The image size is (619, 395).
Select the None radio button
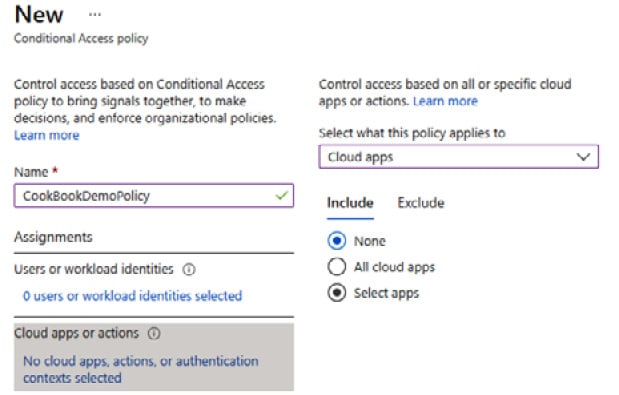pos(337,241)
